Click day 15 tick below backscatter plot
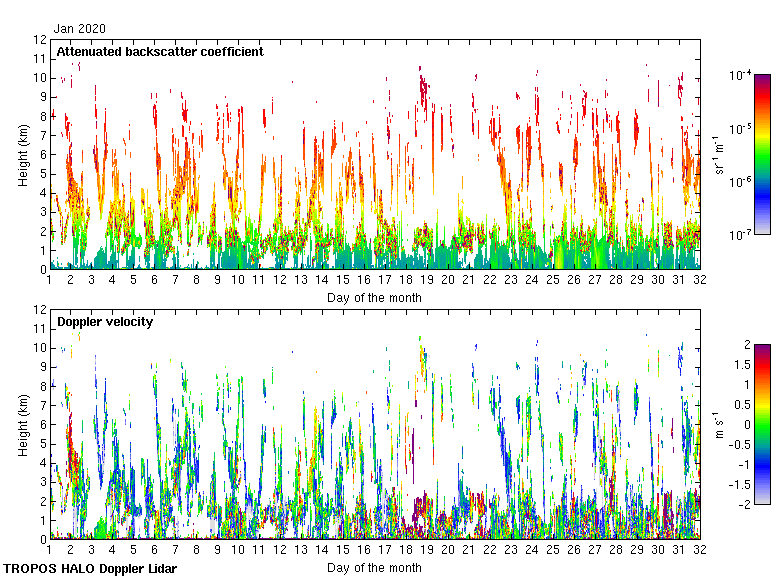This screenshot has height=580, width=780. pos(343,282)
